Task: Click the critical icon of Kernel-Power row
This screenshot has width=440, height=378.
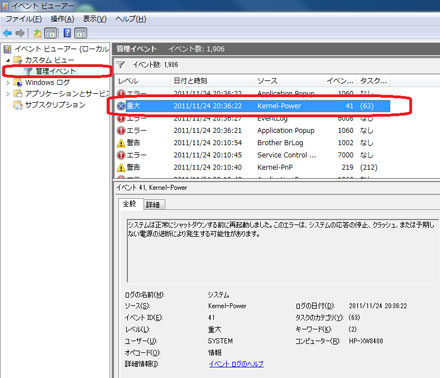Action: click(121, 106)
